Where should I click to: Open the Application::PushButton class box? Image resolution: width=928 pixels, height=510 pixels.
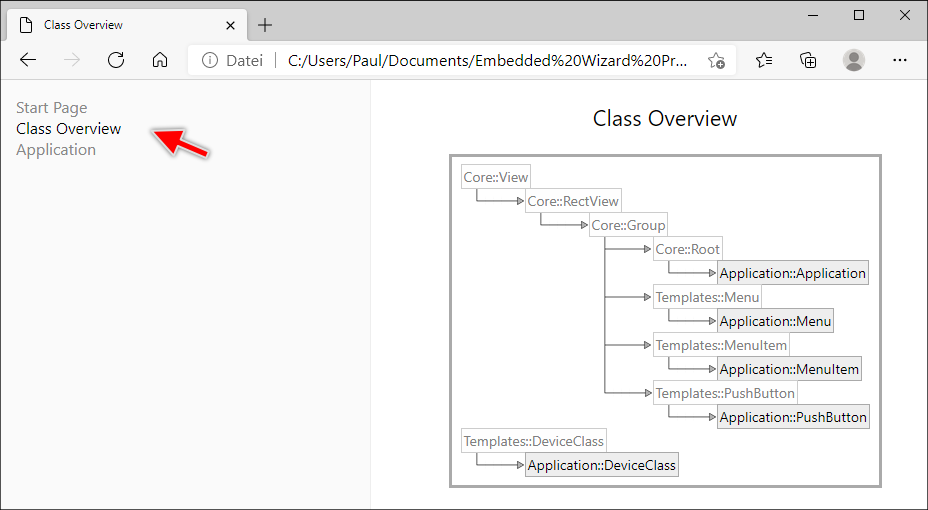tap(793, 417)
